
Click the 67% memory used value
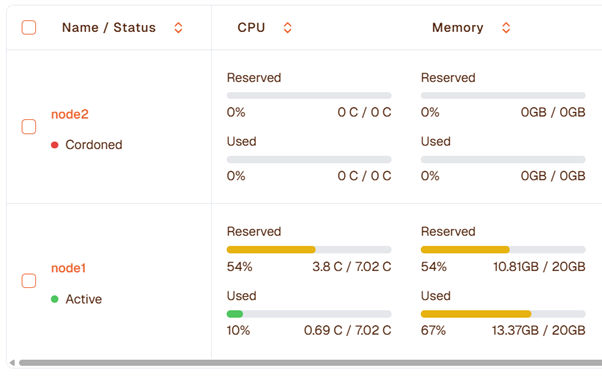click(x=433, y=330)
